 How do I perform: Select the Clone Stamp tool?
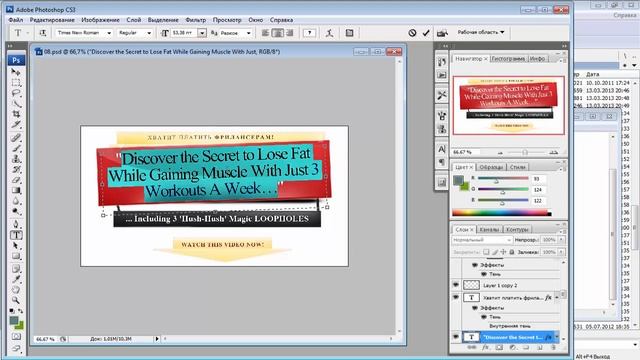coord(16,159)
